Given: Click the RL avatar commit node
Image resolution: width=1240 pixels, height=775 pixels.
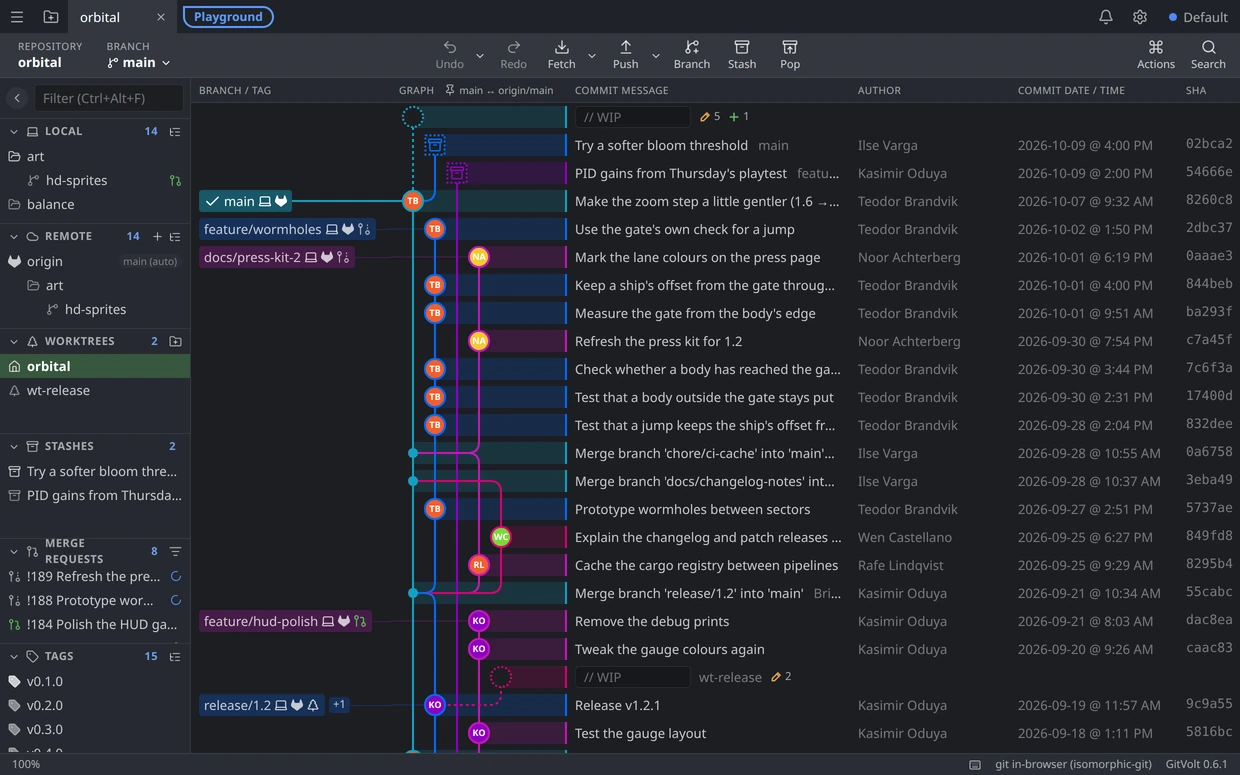Looking at the screenshot, I should pos(479,565).
